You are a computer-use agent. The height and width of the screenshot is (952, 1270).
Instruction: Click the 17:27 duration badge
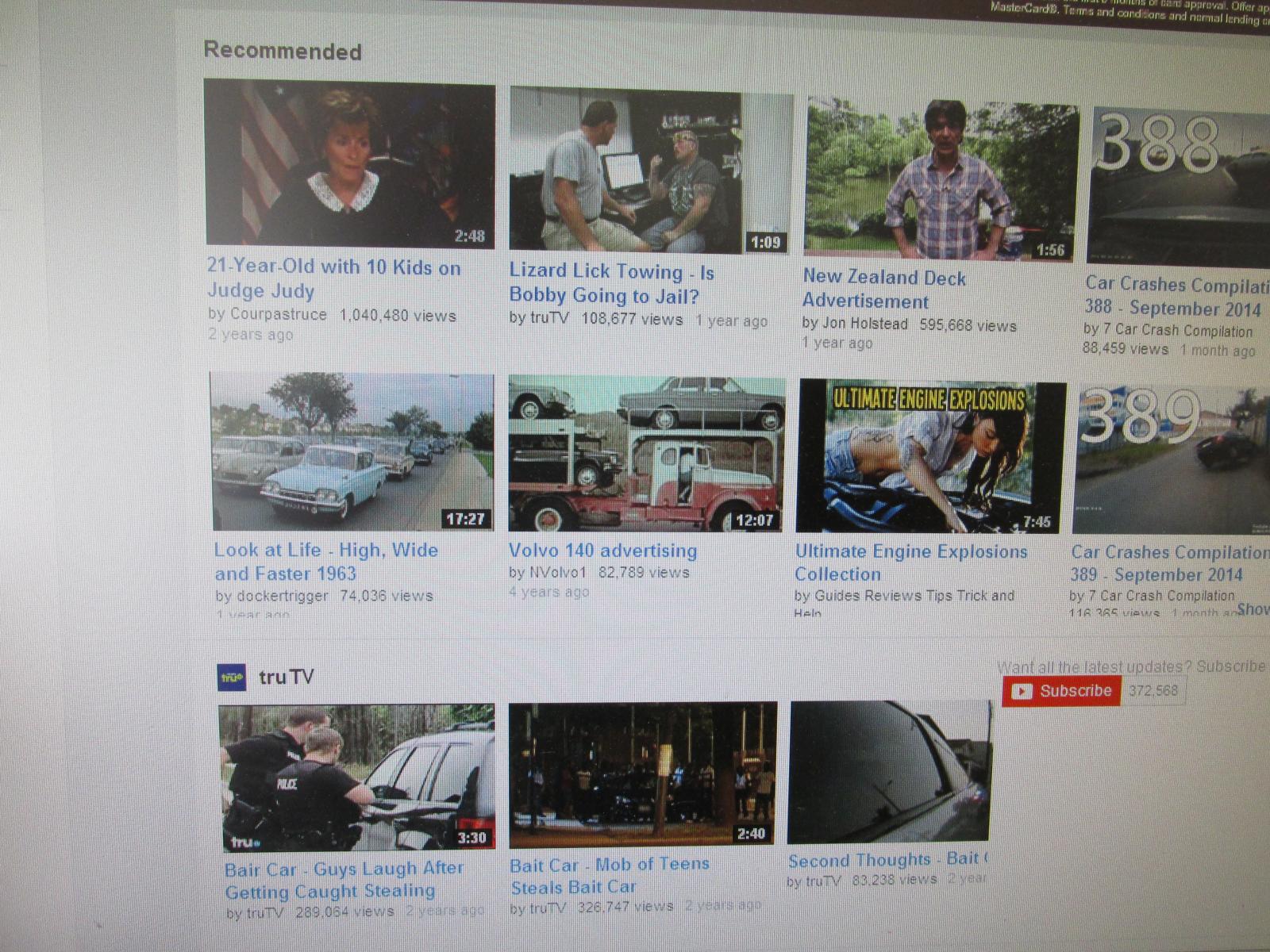click(x=465, y=519)
